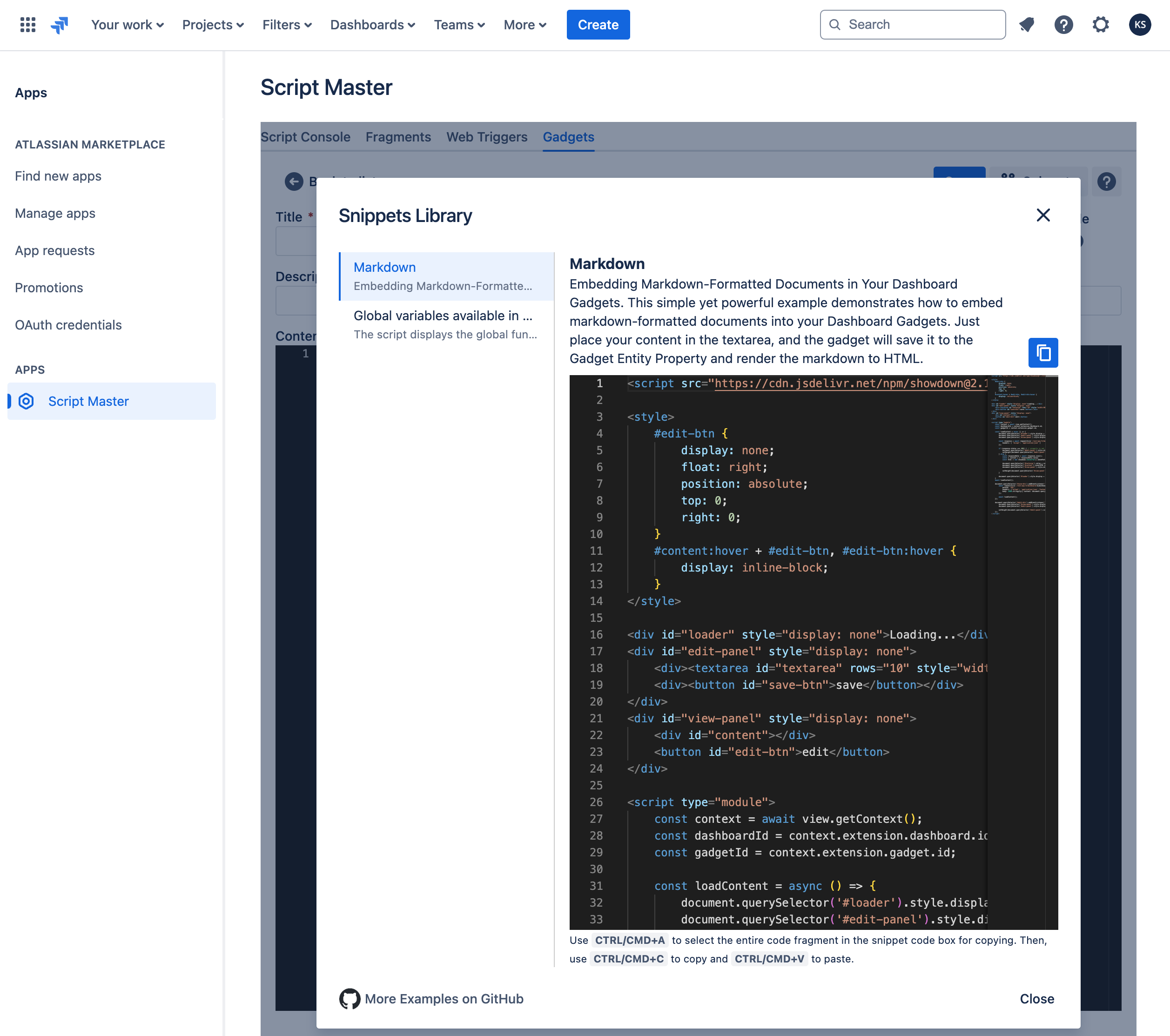Open More Examples on GitHub link
1170x1036 pixels.
444,999
